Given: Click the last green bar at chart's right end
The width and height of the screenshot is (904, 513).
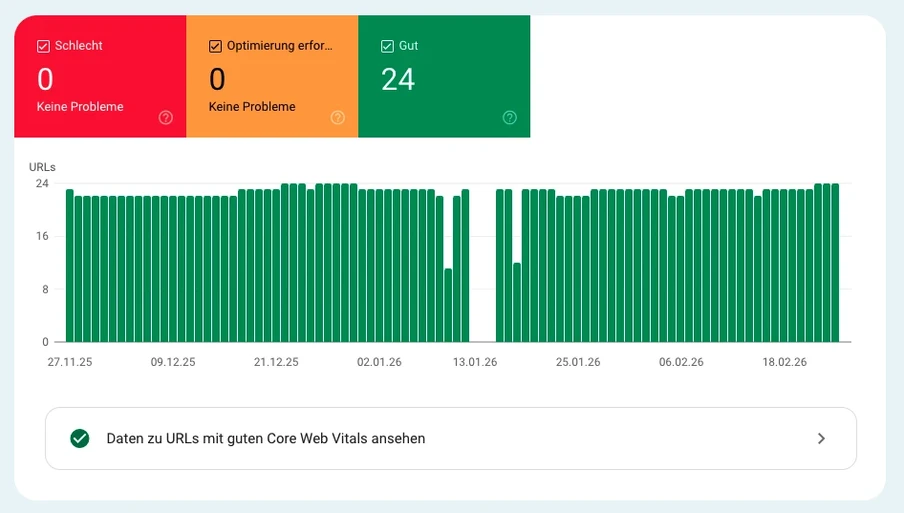Looking at the screenshot, I should pos(835,262).
